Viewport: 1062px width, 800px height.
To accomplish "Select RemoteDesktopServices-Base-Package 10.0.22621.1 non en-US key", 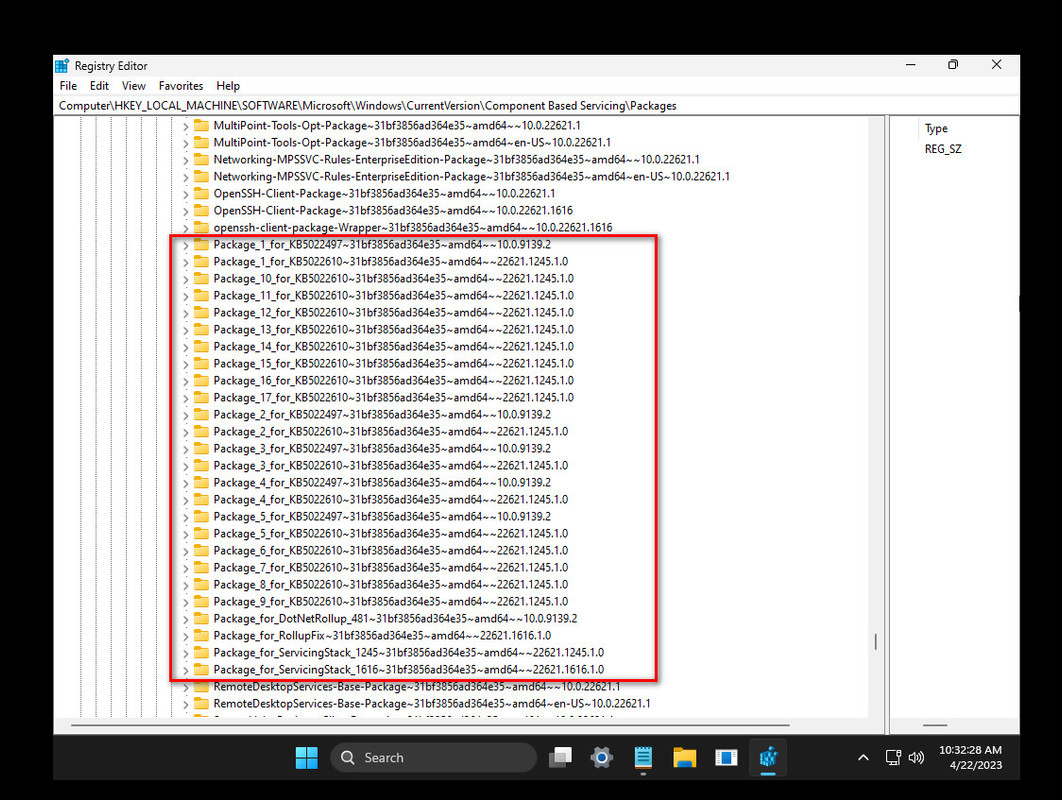I will [x=417, y=686].
